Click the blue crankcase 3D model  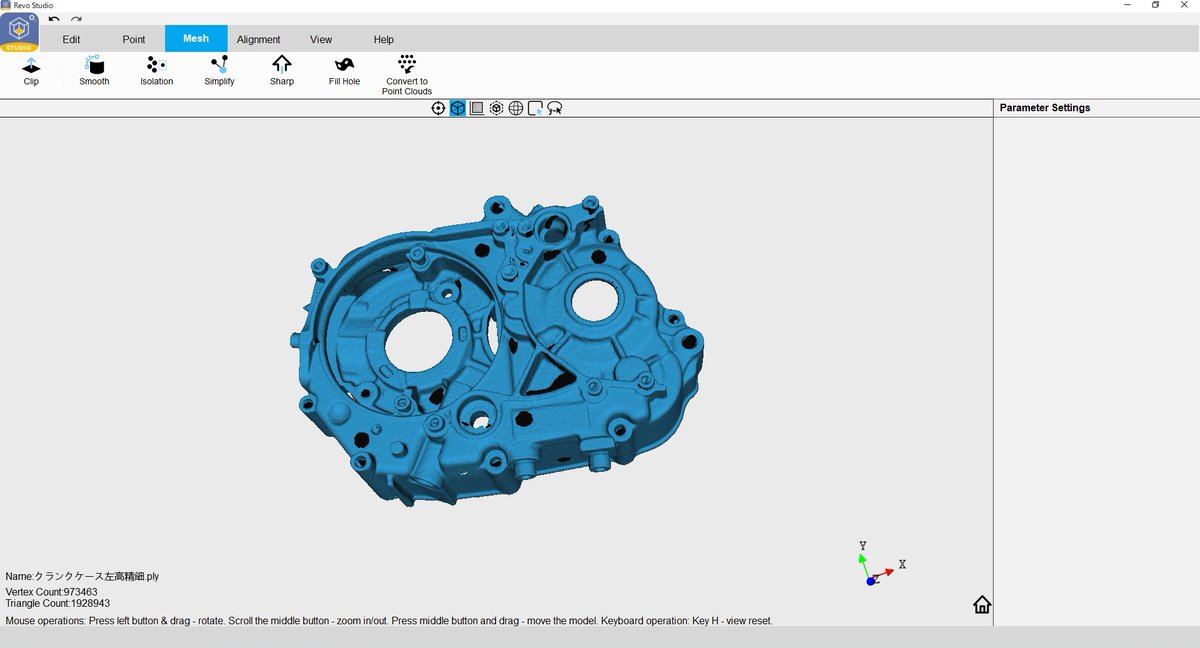497,350
